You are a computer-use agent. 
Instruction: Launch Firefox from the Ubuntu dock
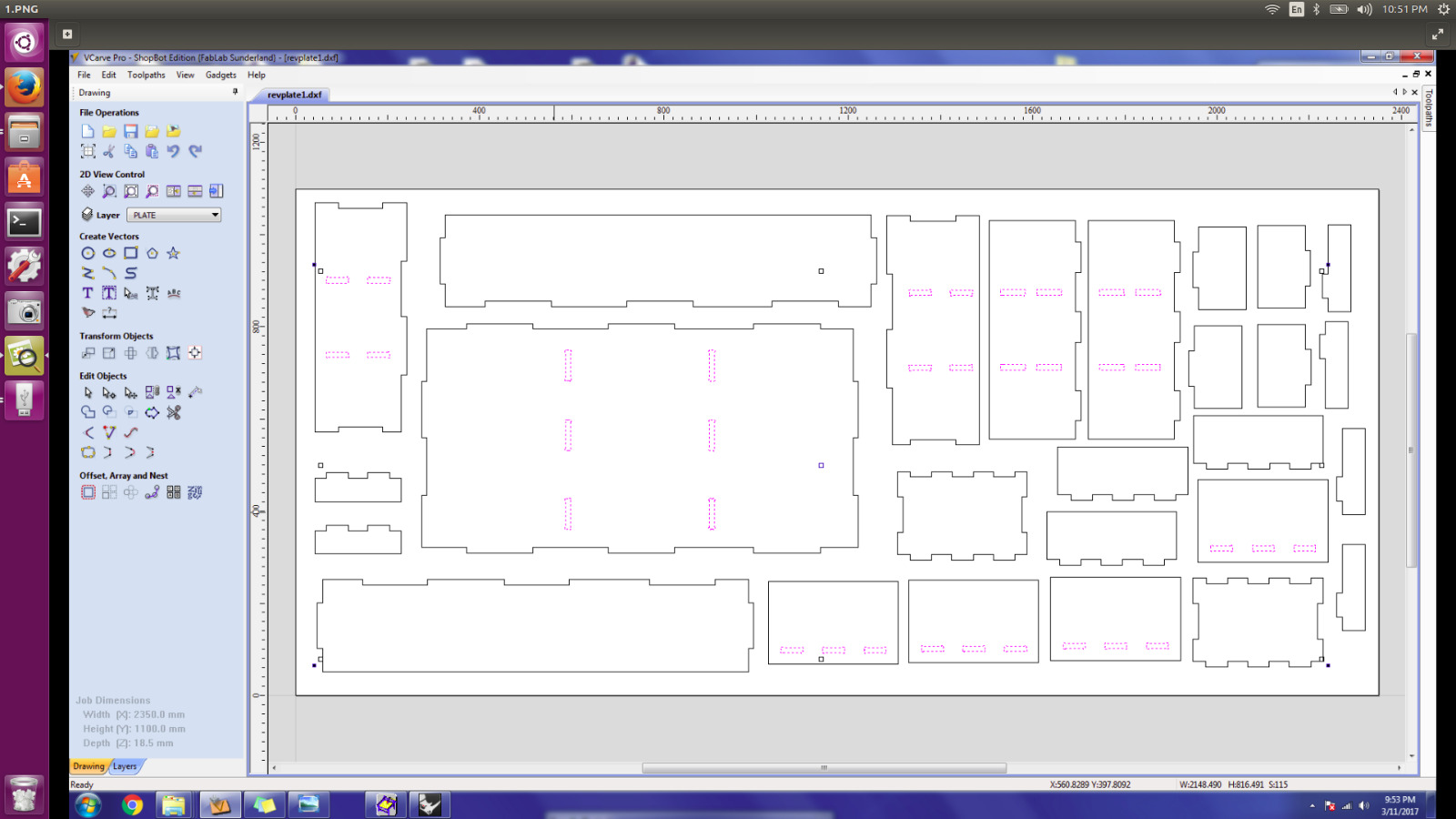(25, 87)
